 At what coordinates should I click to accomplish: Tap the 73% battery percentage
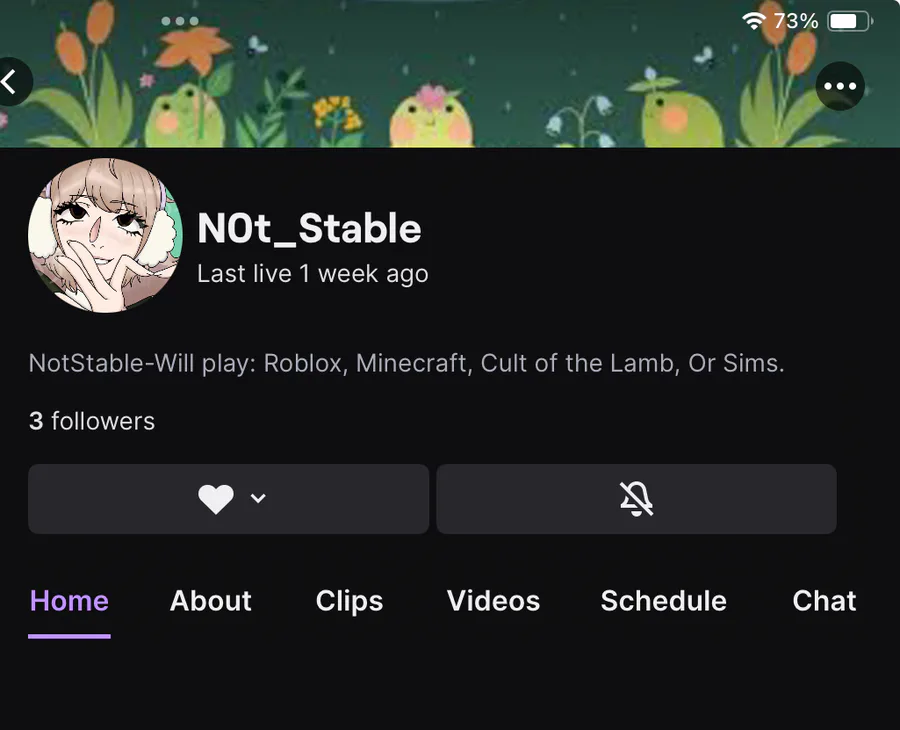coord(796,21)
